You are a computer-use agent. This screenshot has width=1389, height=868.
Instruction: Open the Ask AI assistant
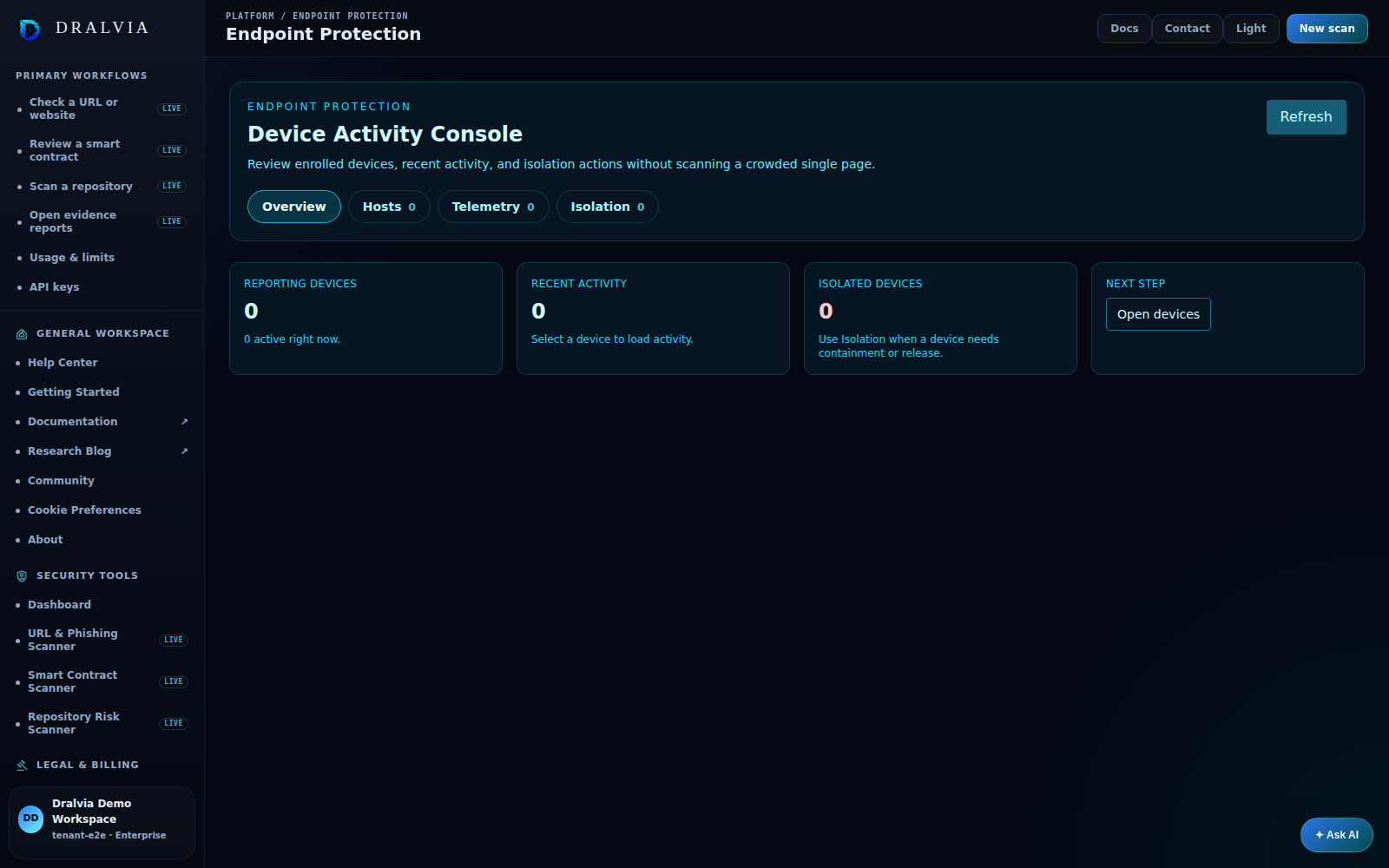1337,835
